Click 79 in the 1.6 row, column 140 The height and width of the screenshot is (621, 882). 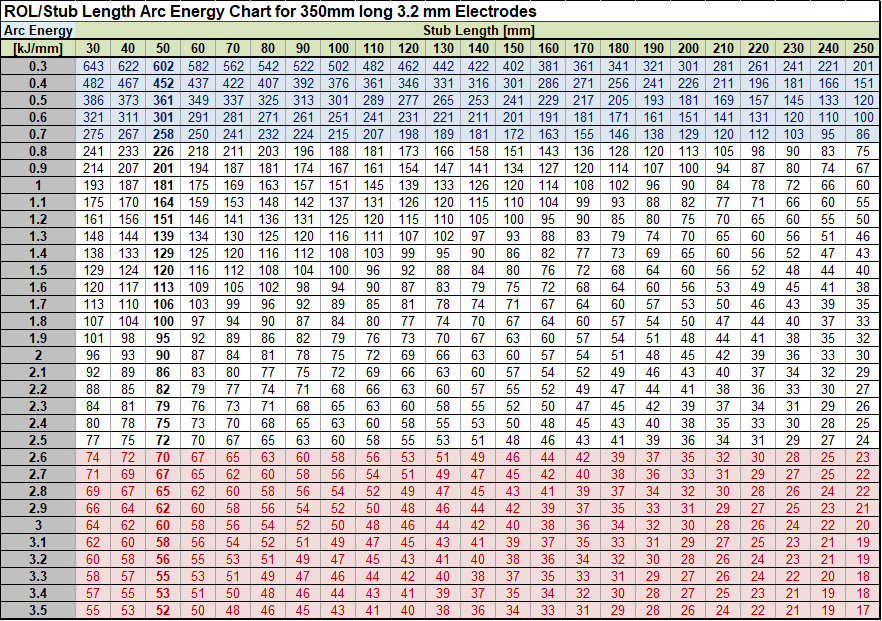(478, 287)
